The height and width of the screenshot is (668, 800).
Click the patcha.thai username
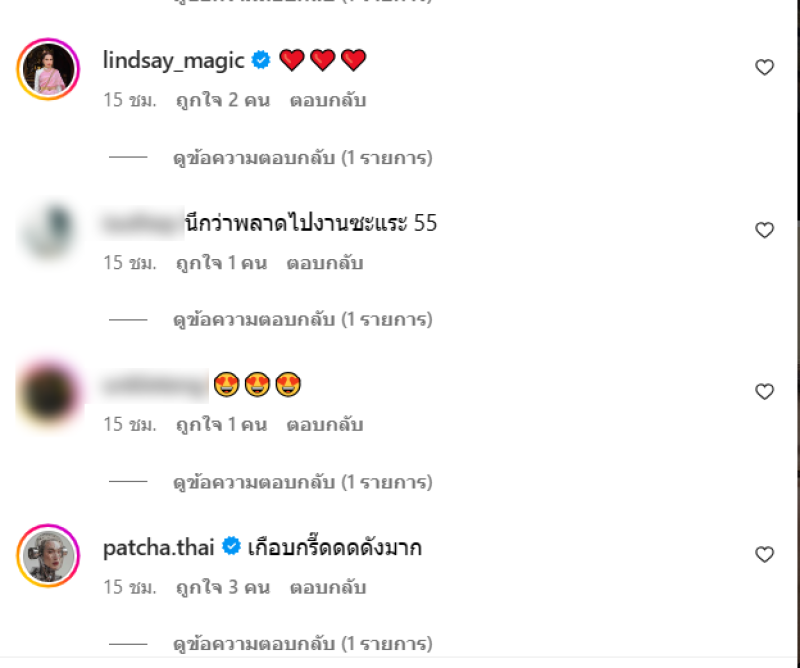click(x=158, y=548)
